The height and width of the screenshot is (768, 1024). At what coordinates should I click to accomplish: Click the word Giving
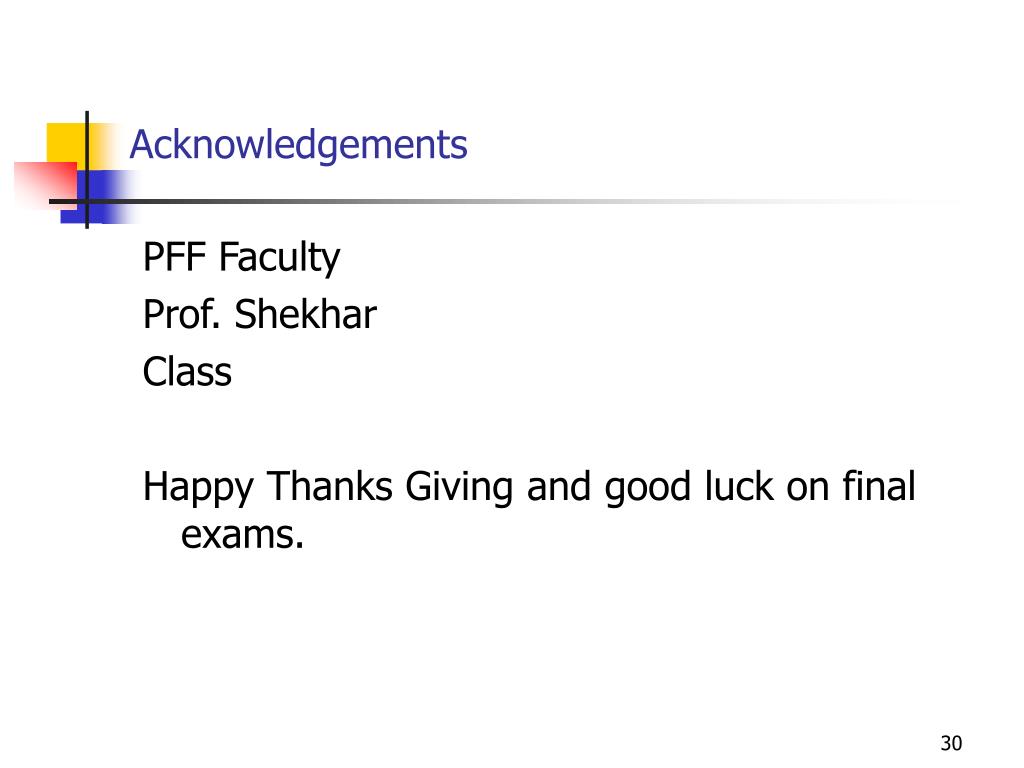[459, 488]
